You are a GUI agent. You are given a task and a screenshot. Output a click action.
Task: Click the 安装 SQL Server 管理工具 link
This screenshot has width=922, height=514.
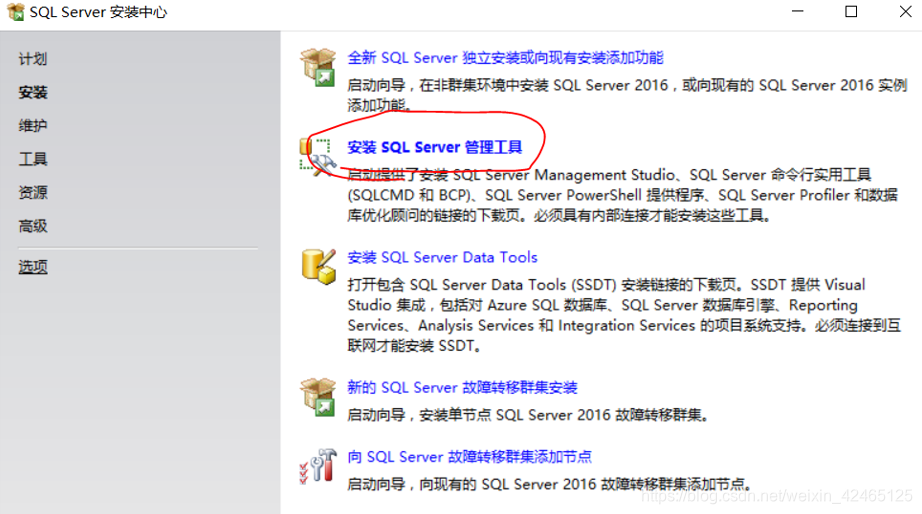[x=435, y=147]
